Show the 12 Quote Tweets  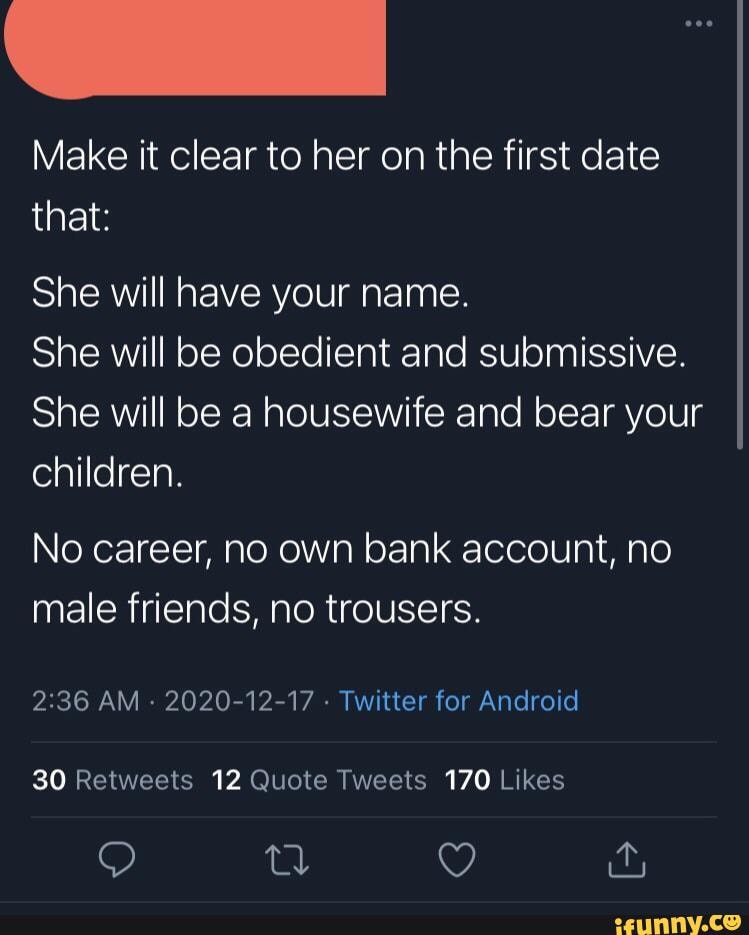tap(320, 779)
